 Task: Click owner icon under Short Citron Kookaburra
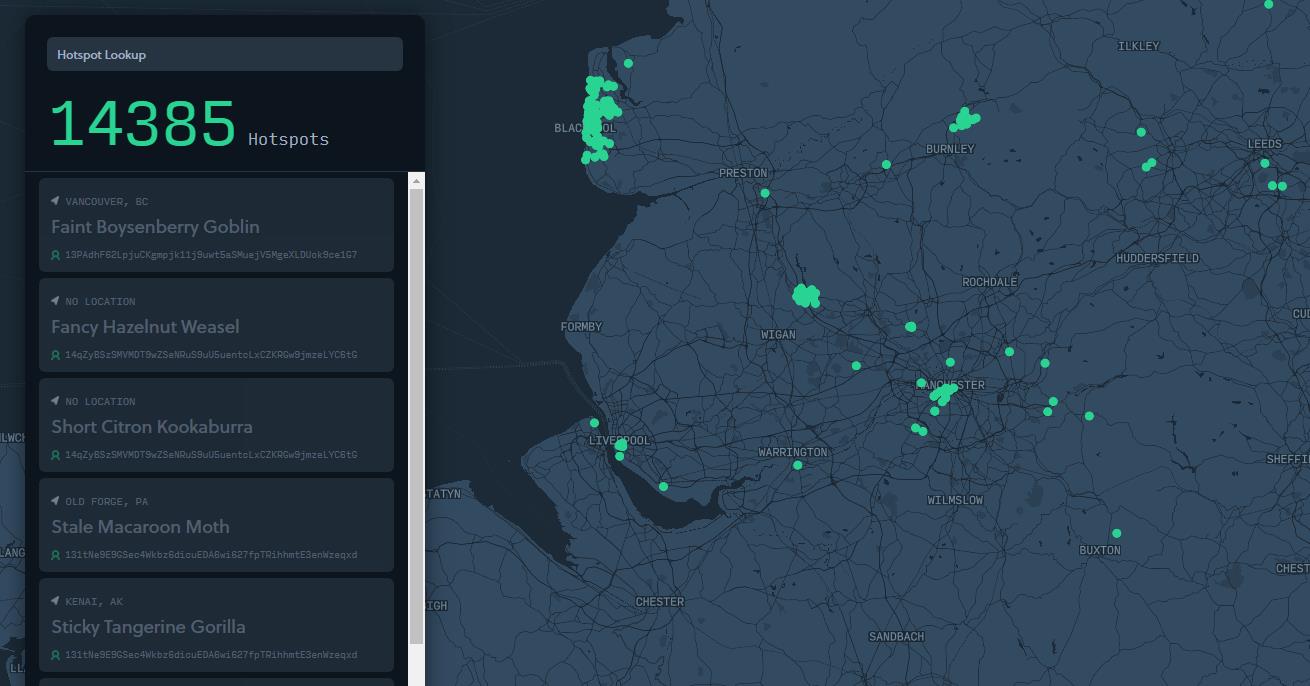pos(56,455)
